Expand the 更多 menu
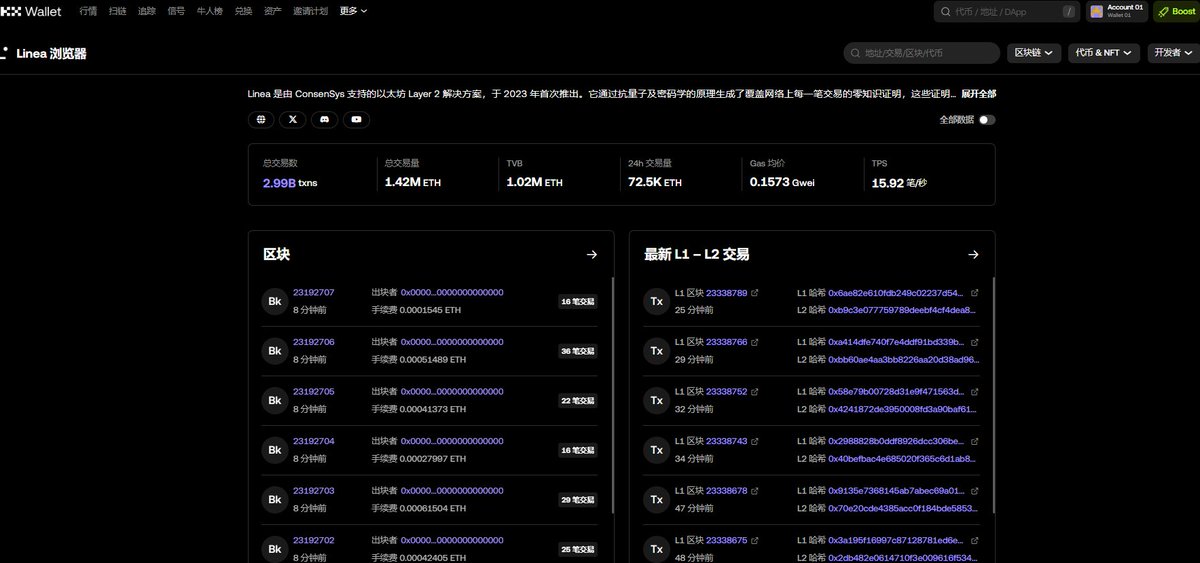The height and width of the screenshot is (563, 1200). 353,11
